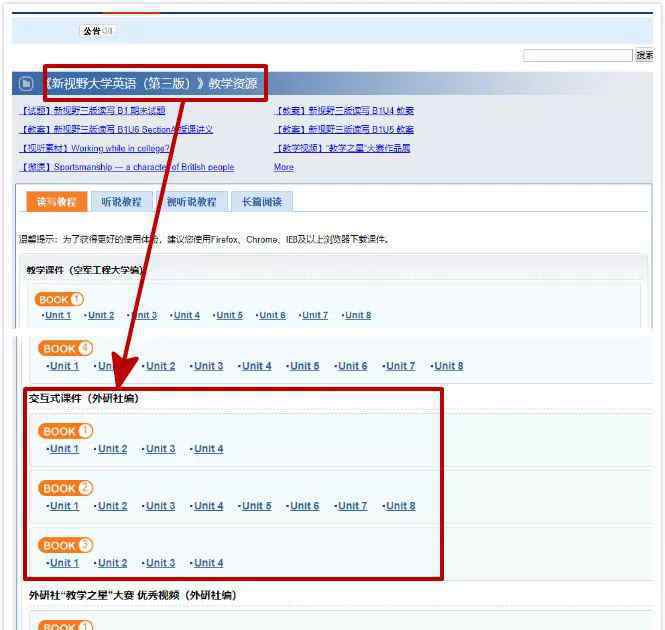Open Unit 7 of 交互式课件 BOOK 2
The width and height of the screenshot is (665, 630).
(352, 506)
